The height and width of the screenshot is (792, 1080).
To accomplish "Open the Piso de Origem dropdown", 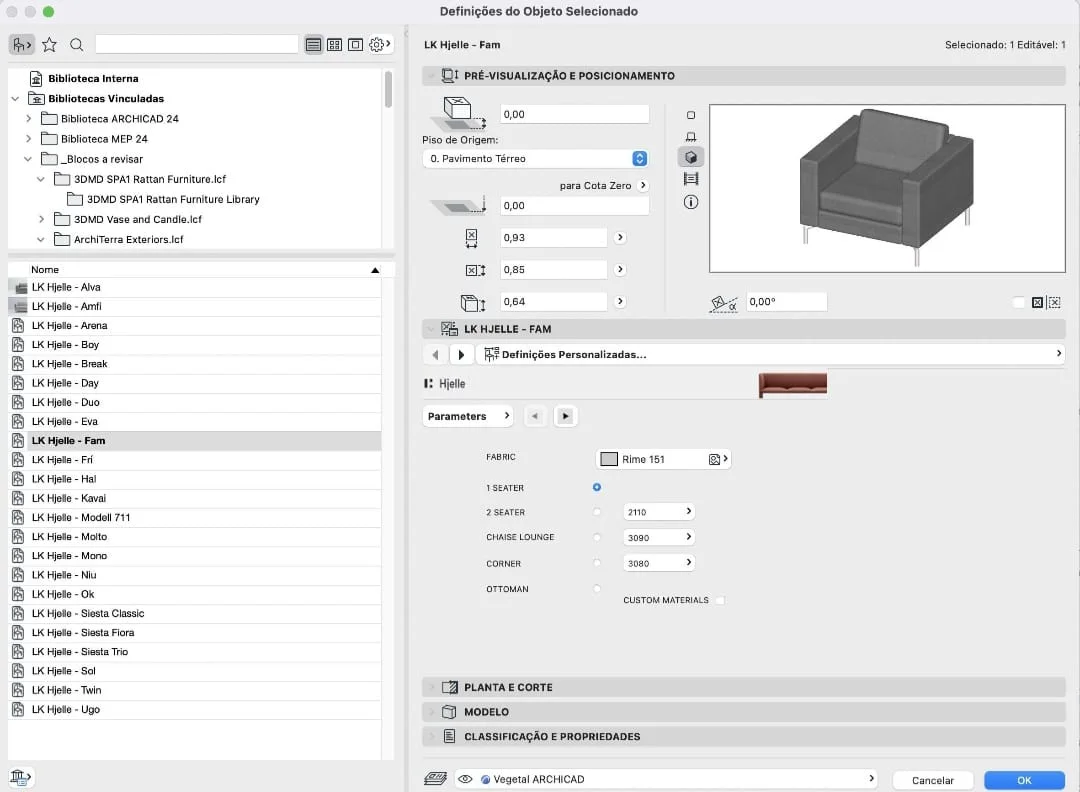I will point(536,159).
